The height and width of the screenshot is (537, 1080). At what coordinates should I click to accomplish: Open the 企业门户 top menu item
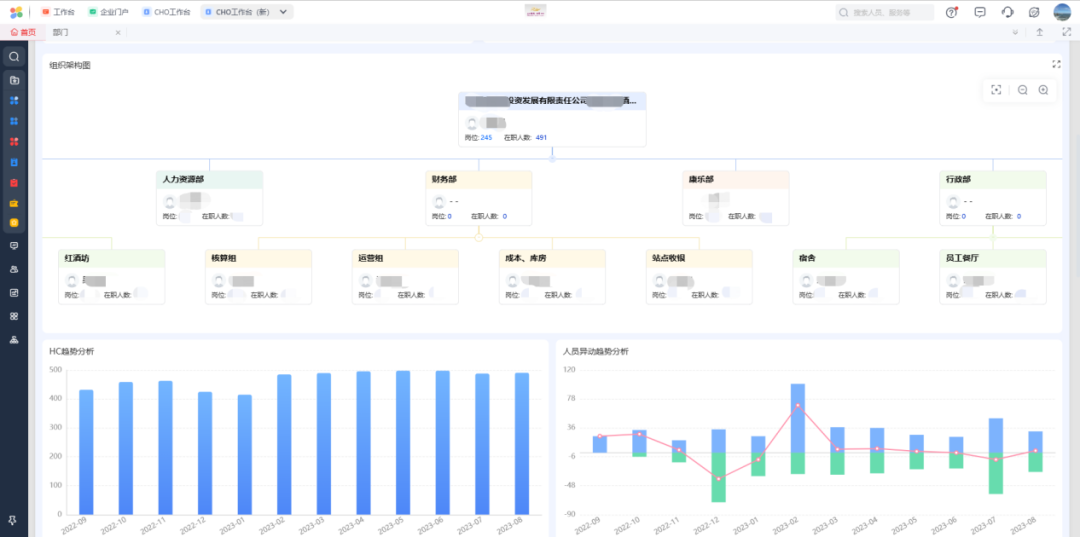pos(108,12)
